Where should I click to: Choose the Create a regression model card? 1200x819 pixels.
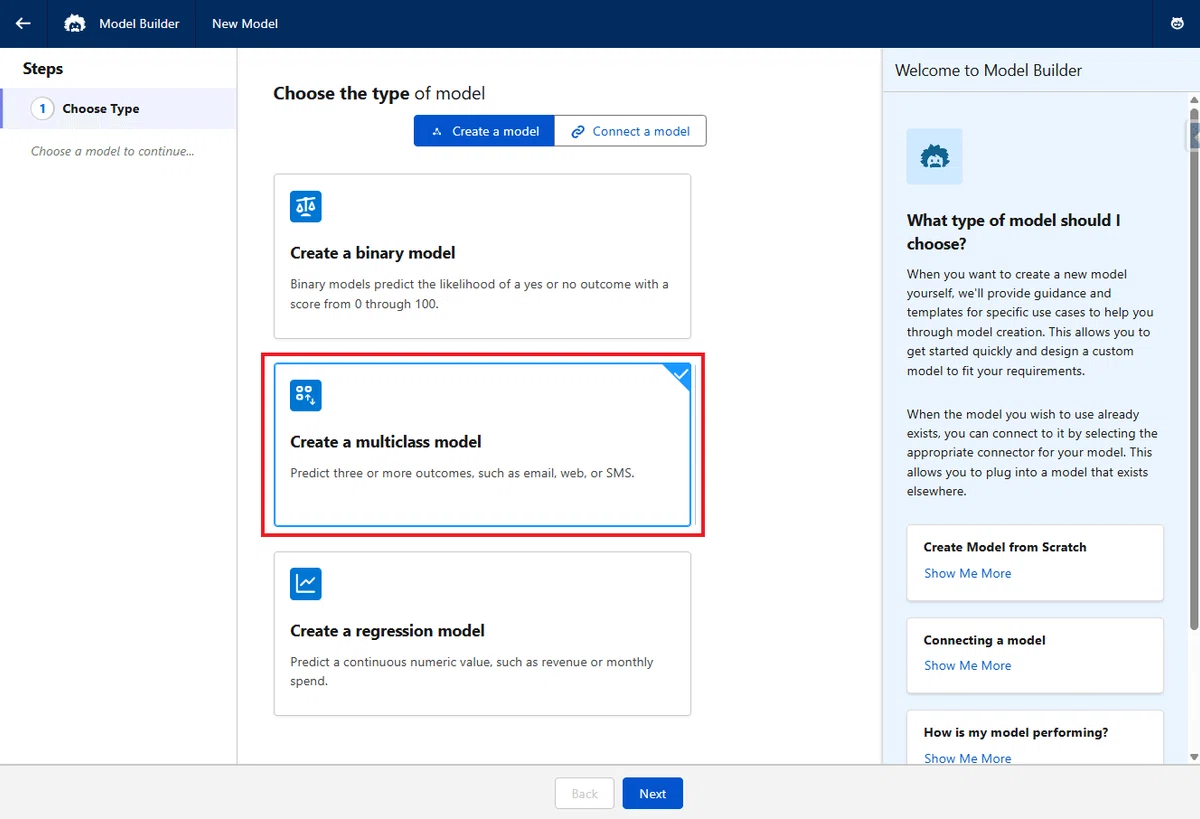(x=482, y=634)
